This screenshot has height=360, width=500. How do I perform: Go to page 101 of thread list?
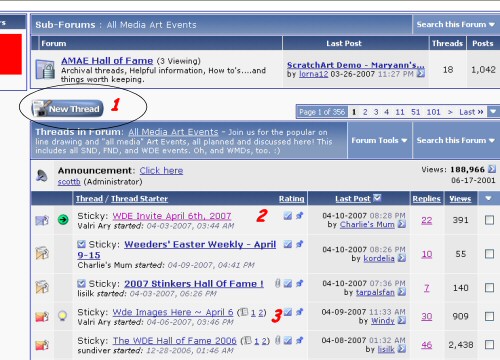pos(433,112)
